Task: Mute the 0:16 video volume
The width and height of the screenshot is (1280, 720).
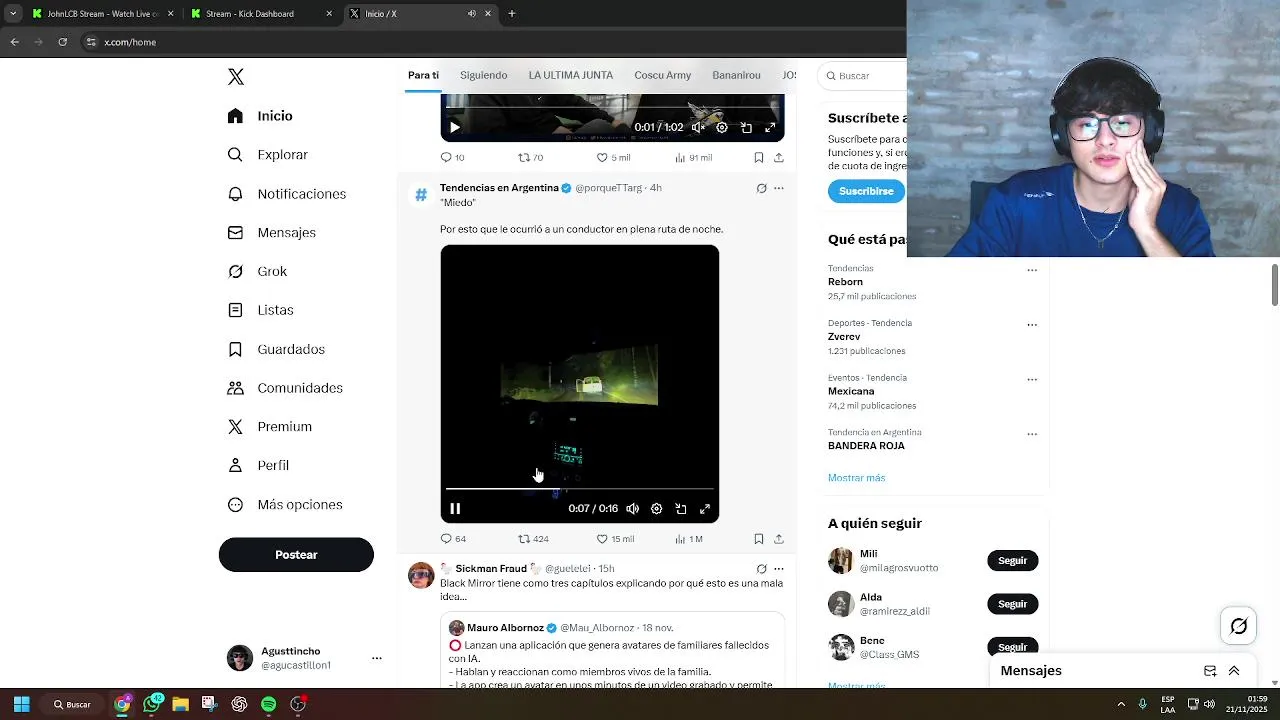Action: [x=632, y=509]
